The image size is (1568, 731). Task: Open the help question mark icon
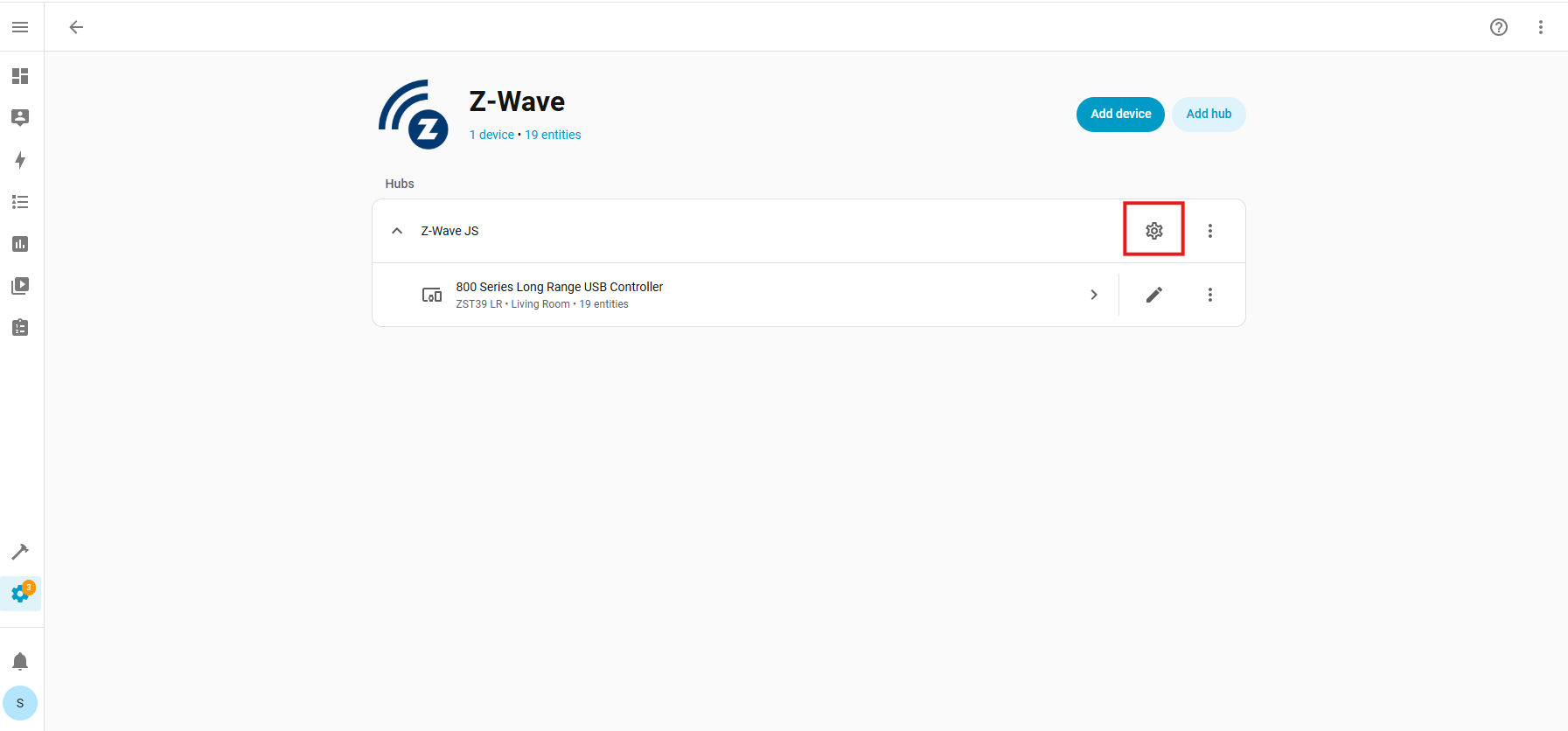(x=1499, y=27)
